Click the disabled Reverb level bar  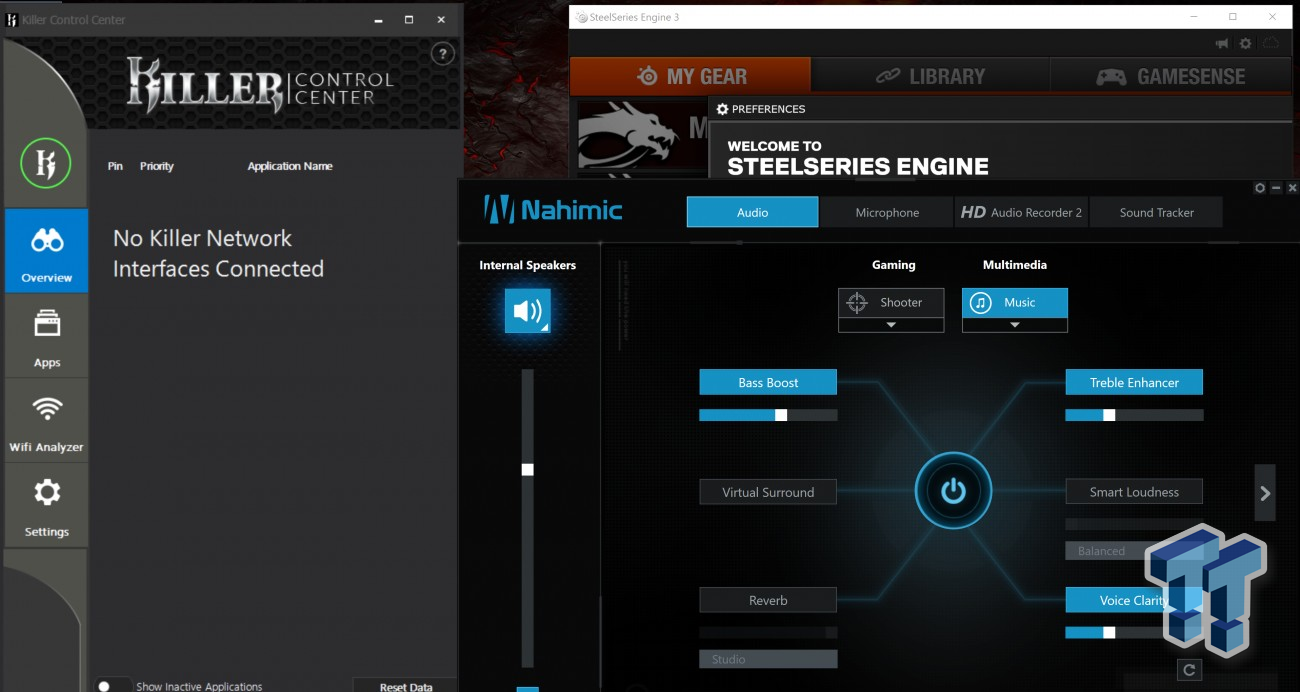pyautogui.click(x=768, y=632)
